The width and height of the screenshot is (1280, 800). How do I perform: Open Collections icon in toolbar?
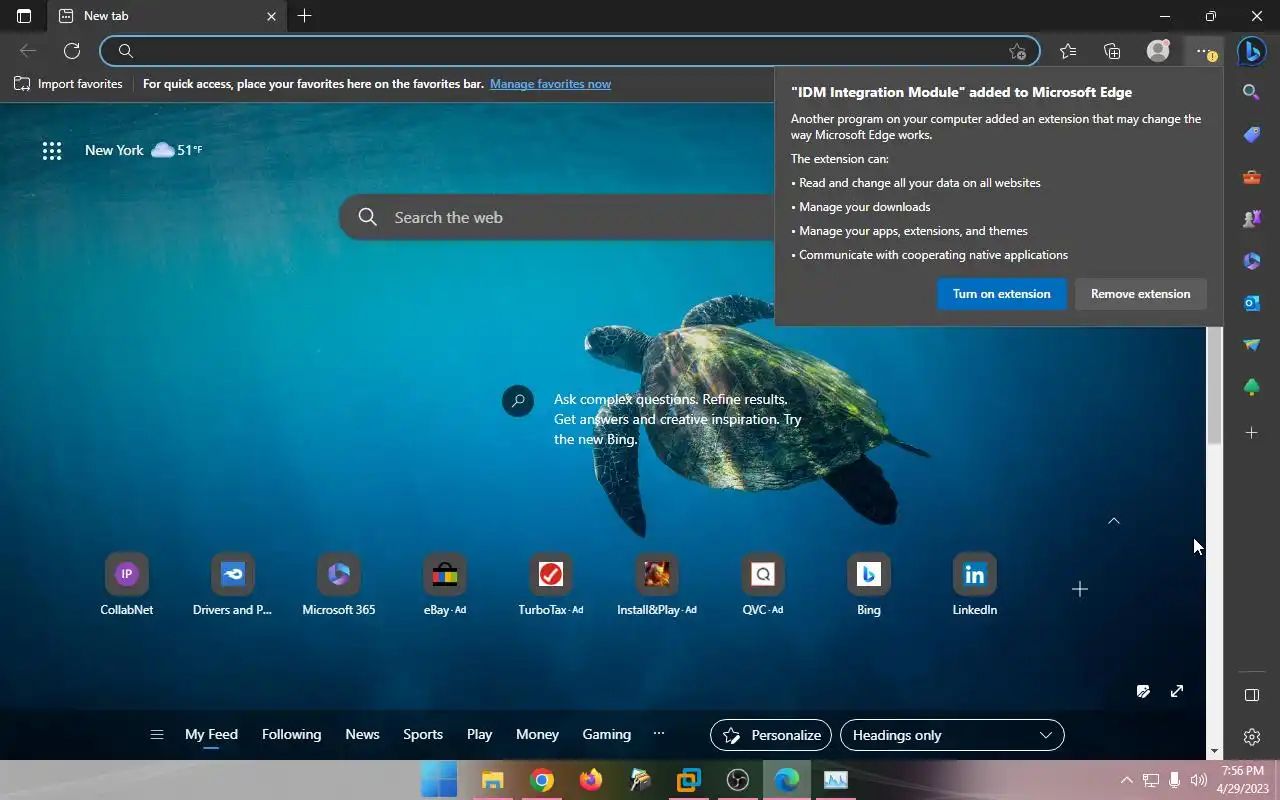[1112, 51]
